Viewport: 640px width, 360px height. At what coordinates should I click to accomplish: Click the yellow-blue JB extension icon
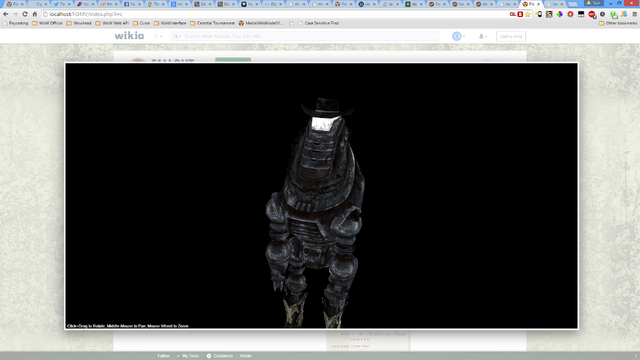pos(624,14)
